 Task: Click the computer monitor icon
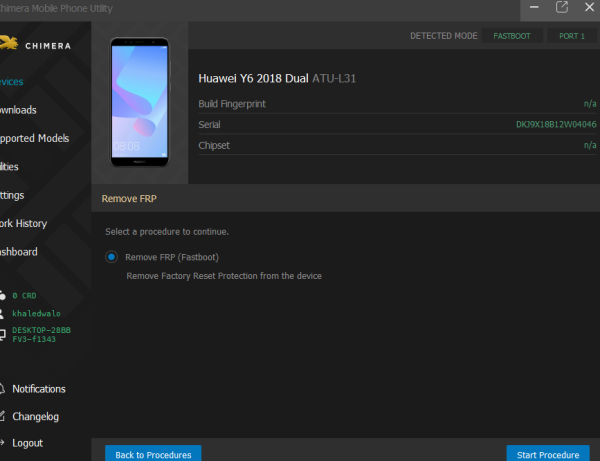click(2, 334)
